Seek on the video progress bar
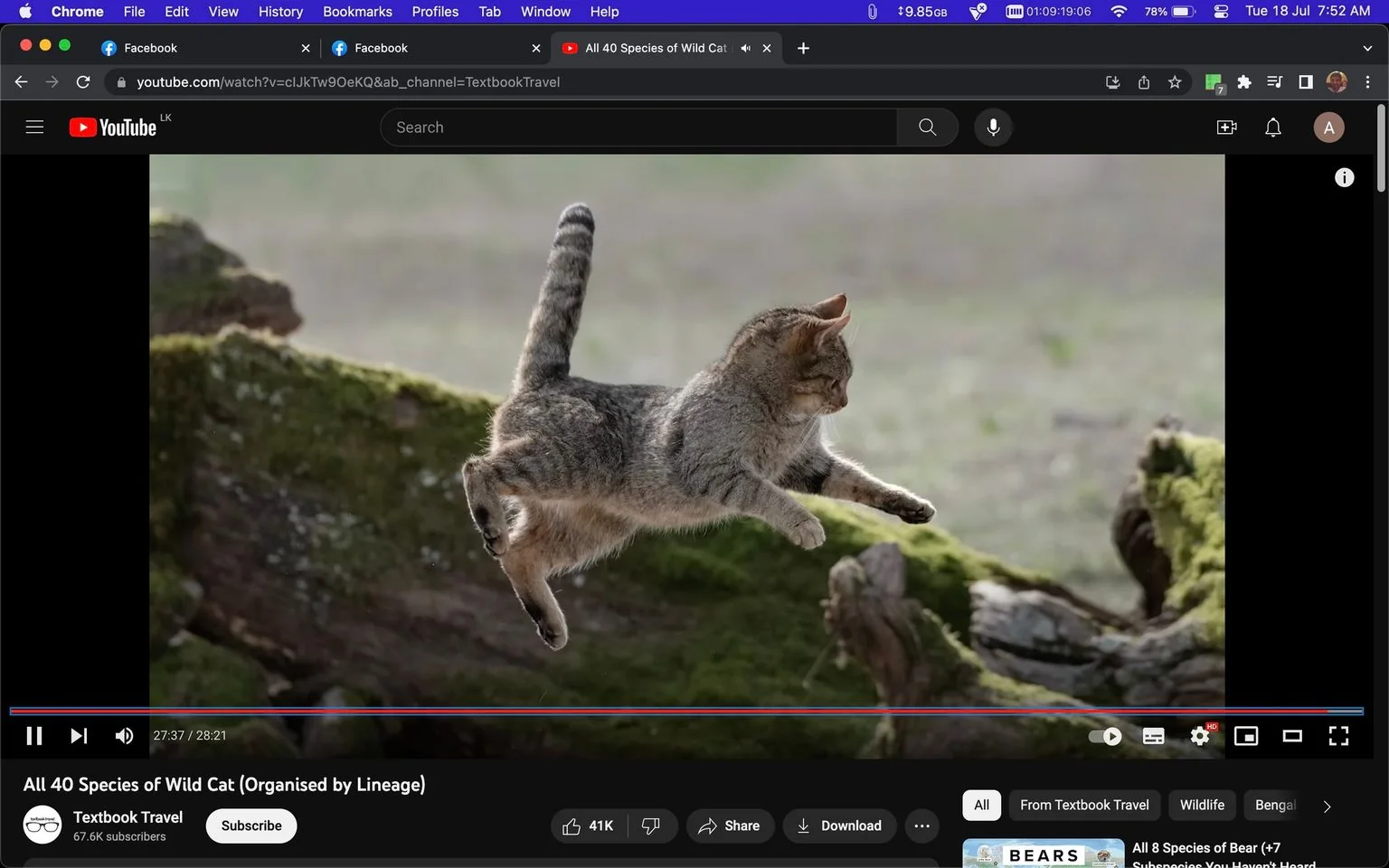The image size is (1389, 868). point(686,711)
